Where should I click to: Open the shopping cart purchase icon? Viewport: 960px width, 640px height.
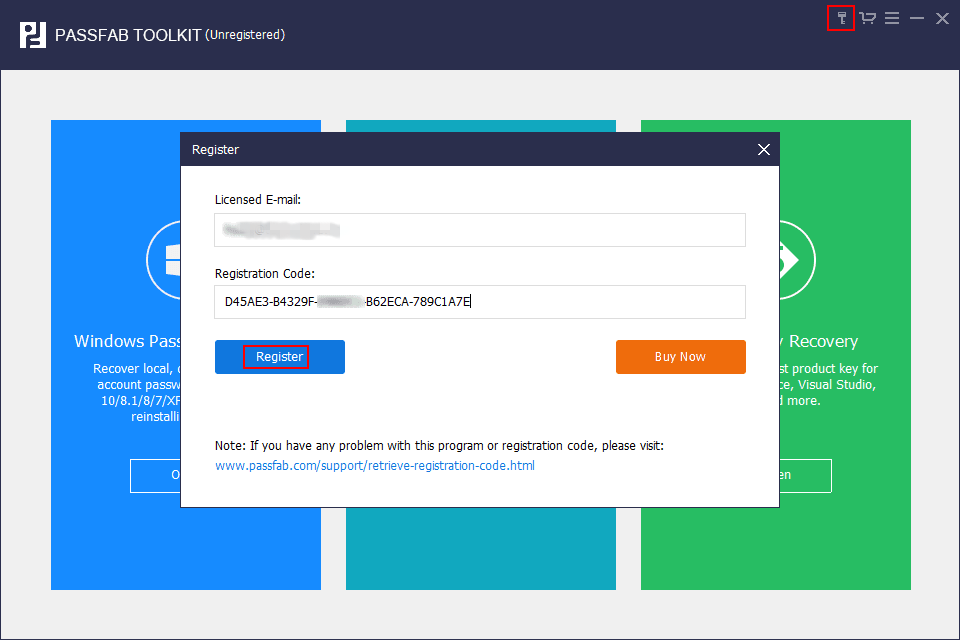(x=867, y=18)
